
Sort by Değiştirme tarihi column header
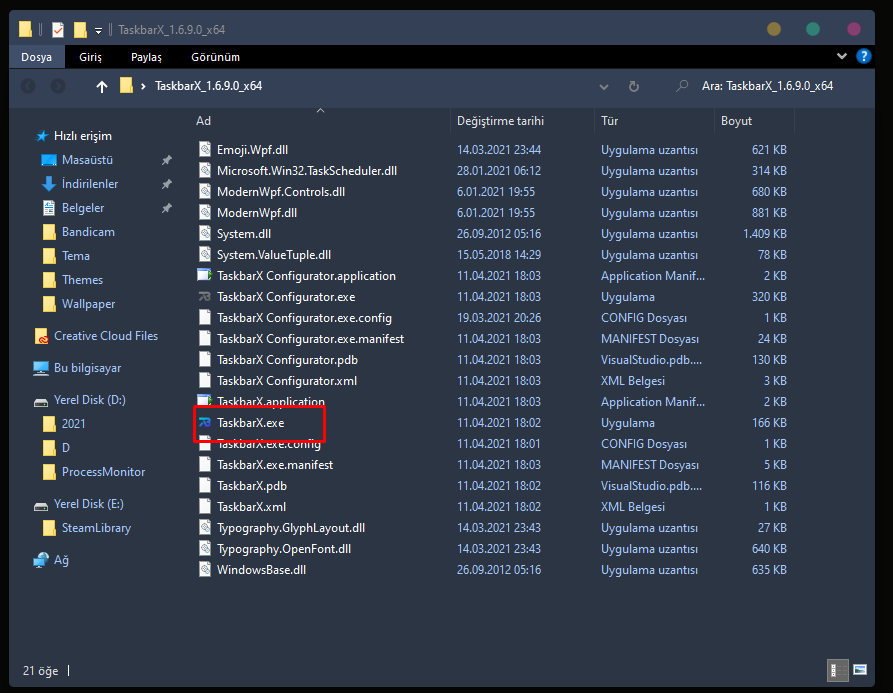[500, 121]
